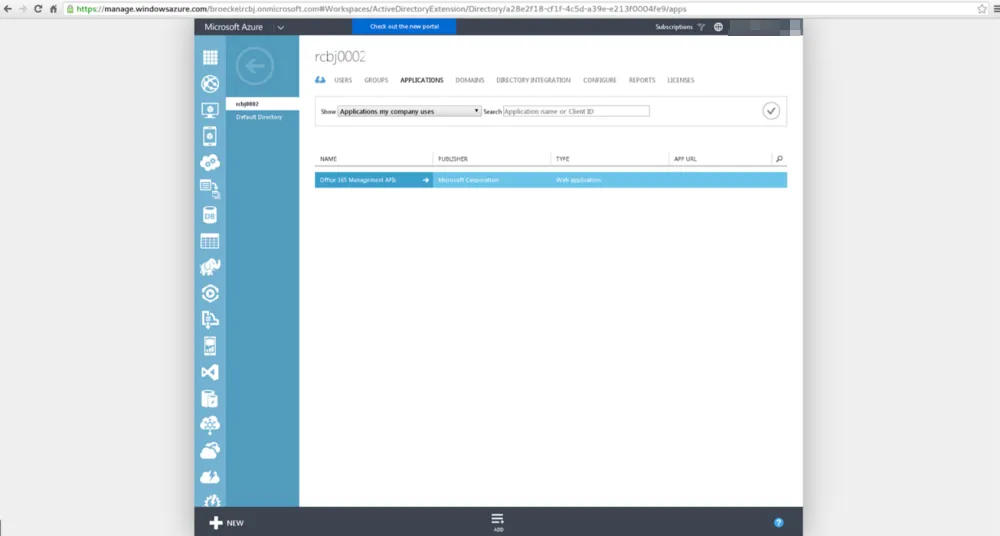Open Batch Services icon in sidebar

pyautogui.click(x=210, y=189)
